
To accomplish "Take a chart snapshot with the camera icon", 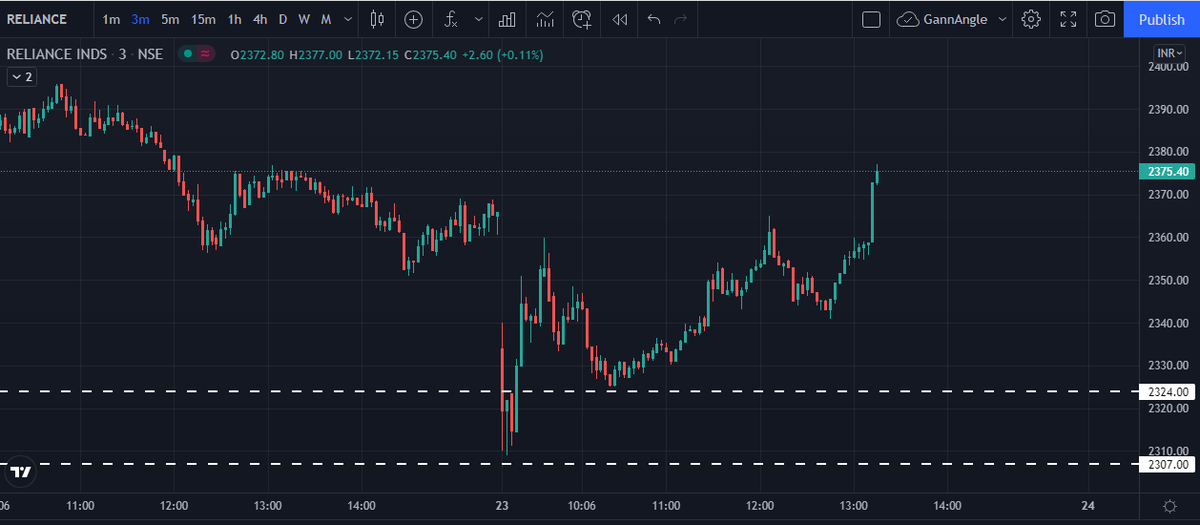I will coord(1105,19).
